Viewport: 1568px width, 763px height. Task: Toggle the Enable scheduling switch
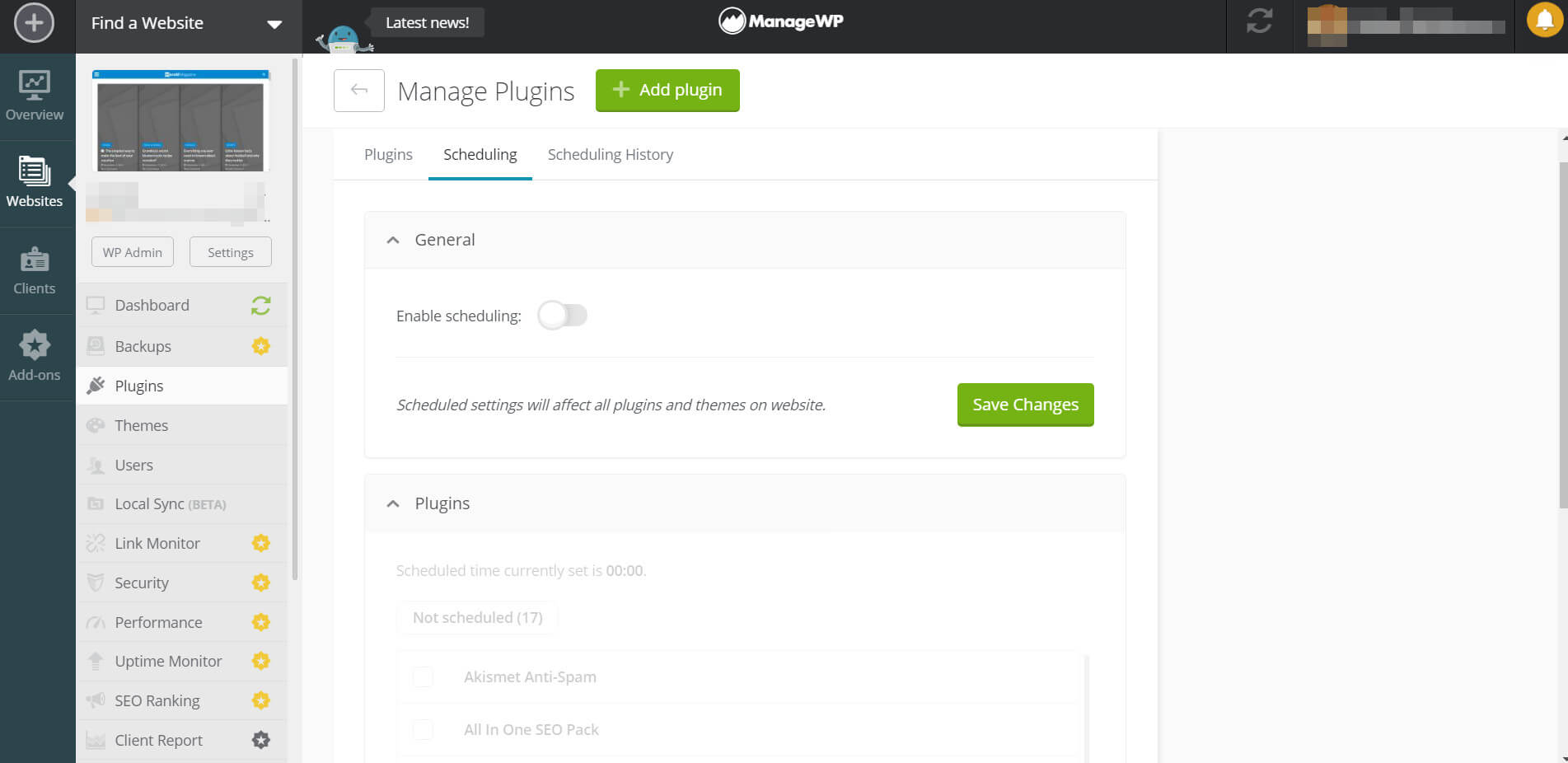coord(563,316)
